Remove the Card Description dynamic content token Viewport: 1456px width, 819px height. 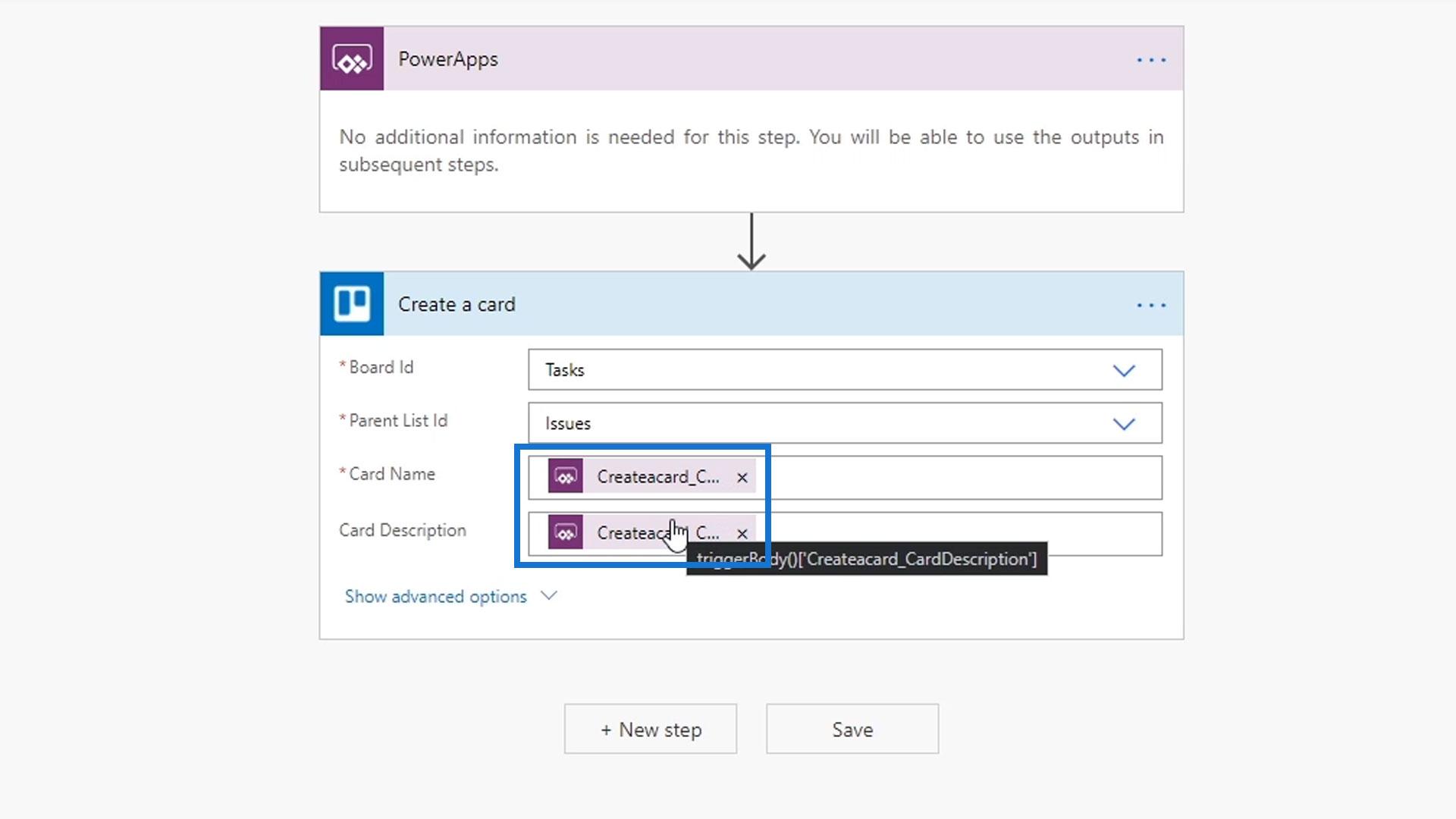point(742,533)
